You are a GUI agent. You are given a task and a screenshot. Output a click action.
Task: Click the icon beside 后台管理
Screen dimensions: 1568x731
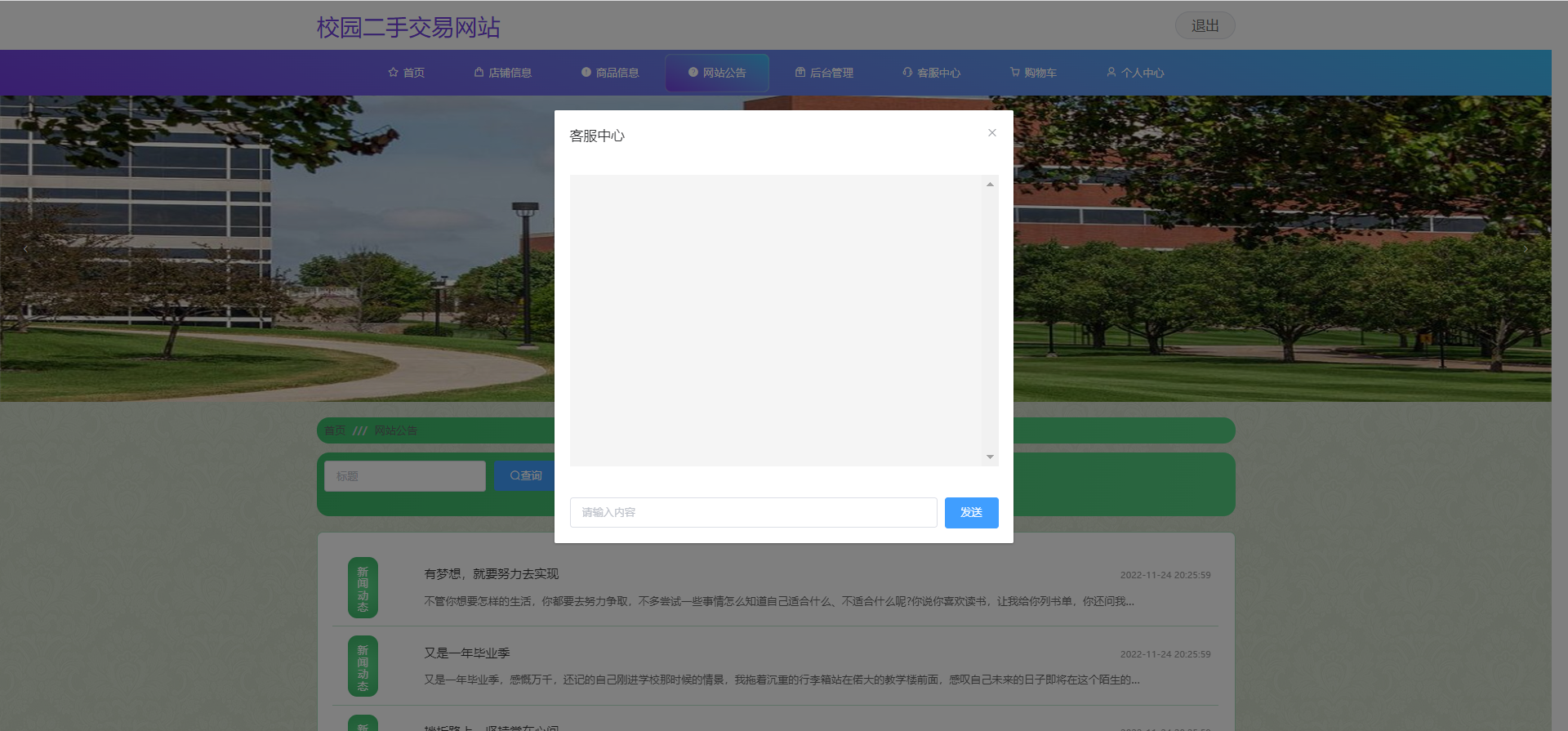pyautogui.click(x=800, y=72)
